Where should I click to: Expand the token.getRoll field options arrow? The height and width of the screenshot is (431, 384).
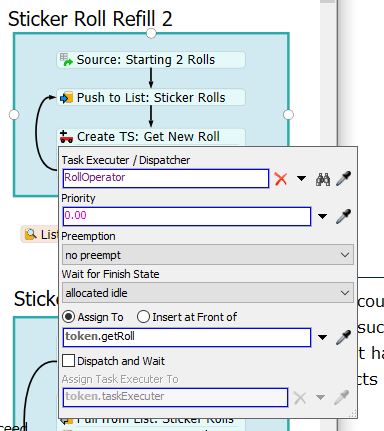(x=322, y=337)
